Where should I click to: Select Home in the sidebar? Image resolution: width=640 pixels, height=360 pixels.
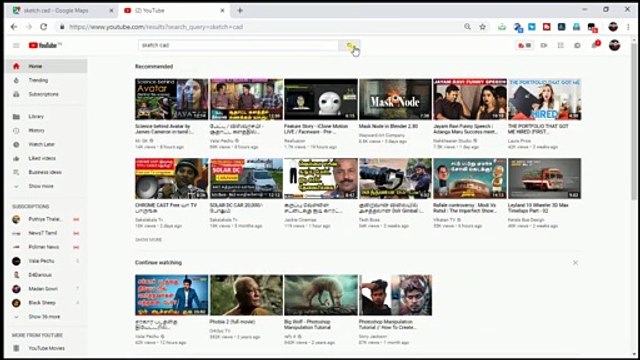(x=47, y=66)
